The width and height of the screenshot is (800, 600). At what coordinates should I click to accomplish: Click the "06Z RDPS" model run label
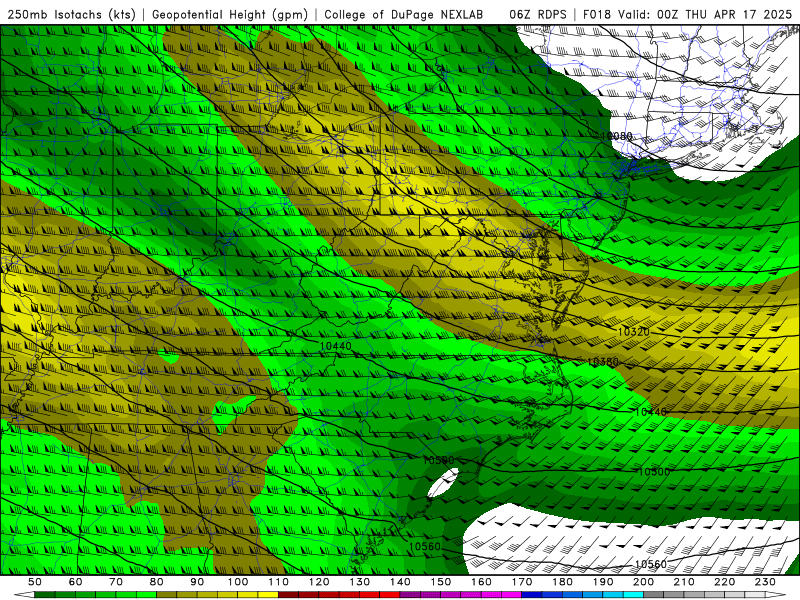(x=538, y=14)
